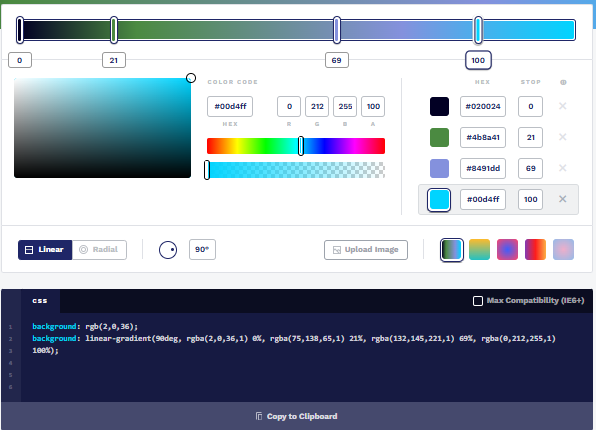This screenshot has height=430, width=596.
Task: Choose the pale pink-blue gradient preset
Action: (563, 250)
